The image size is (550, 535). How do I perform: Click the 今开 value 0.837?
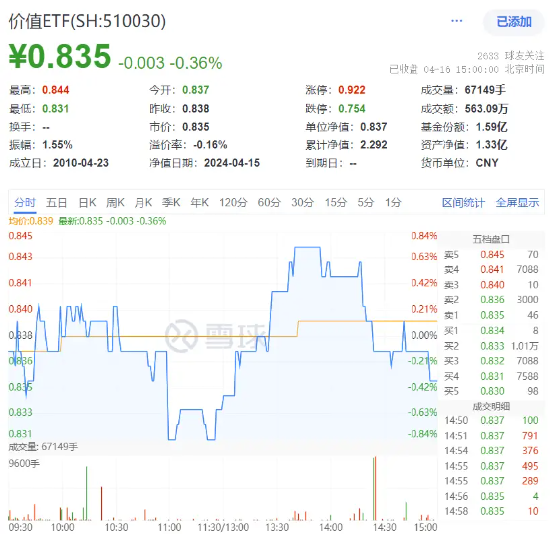point(195,90)
